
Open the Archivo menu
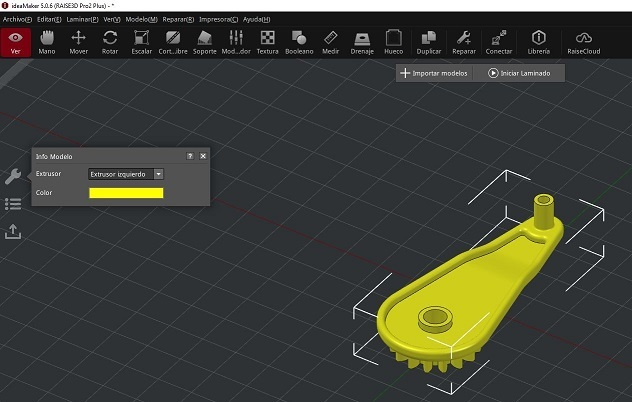(x=17, y=19)
